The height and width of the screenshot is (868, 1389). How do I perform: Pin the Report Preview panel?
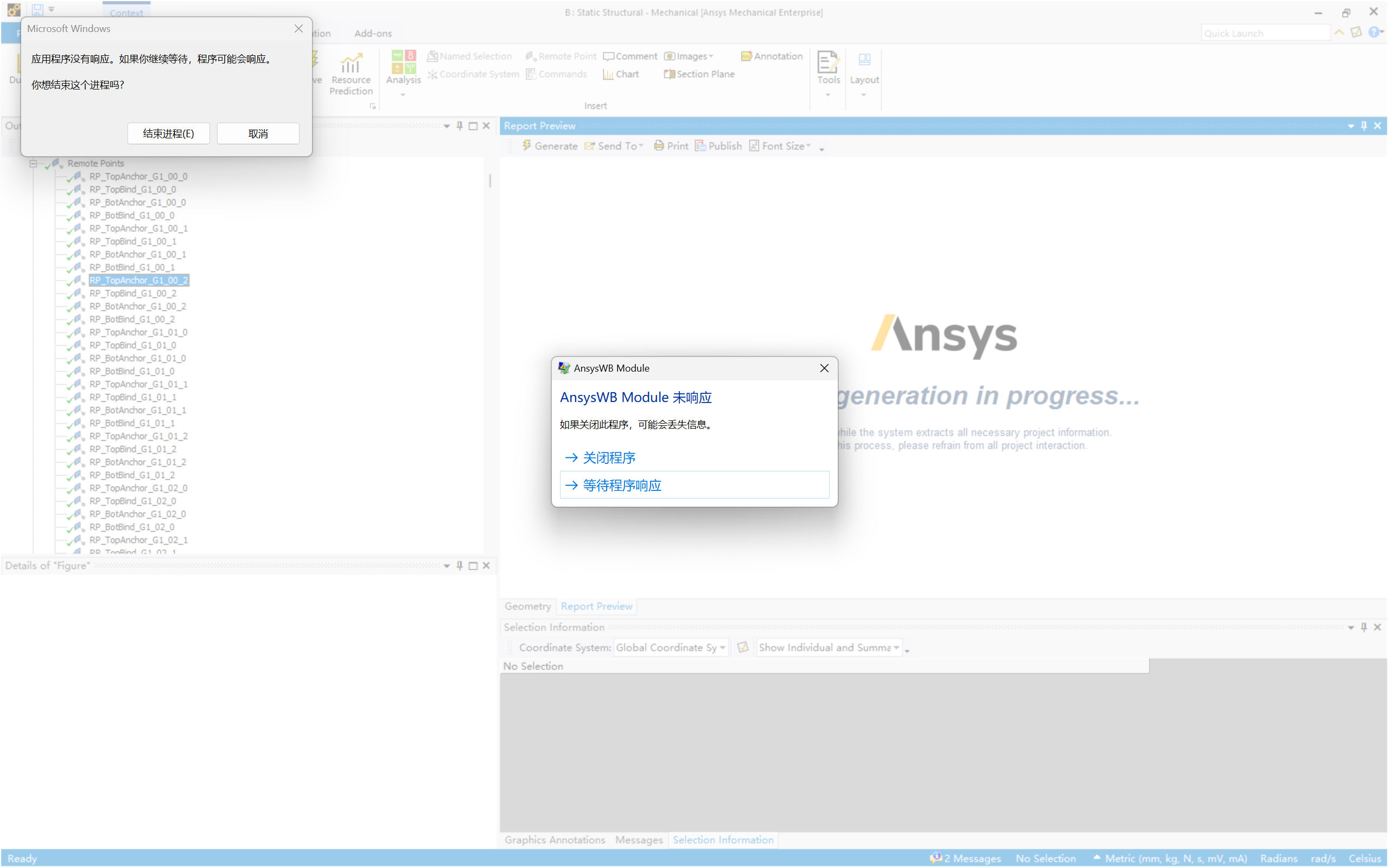pos(1365,126)
